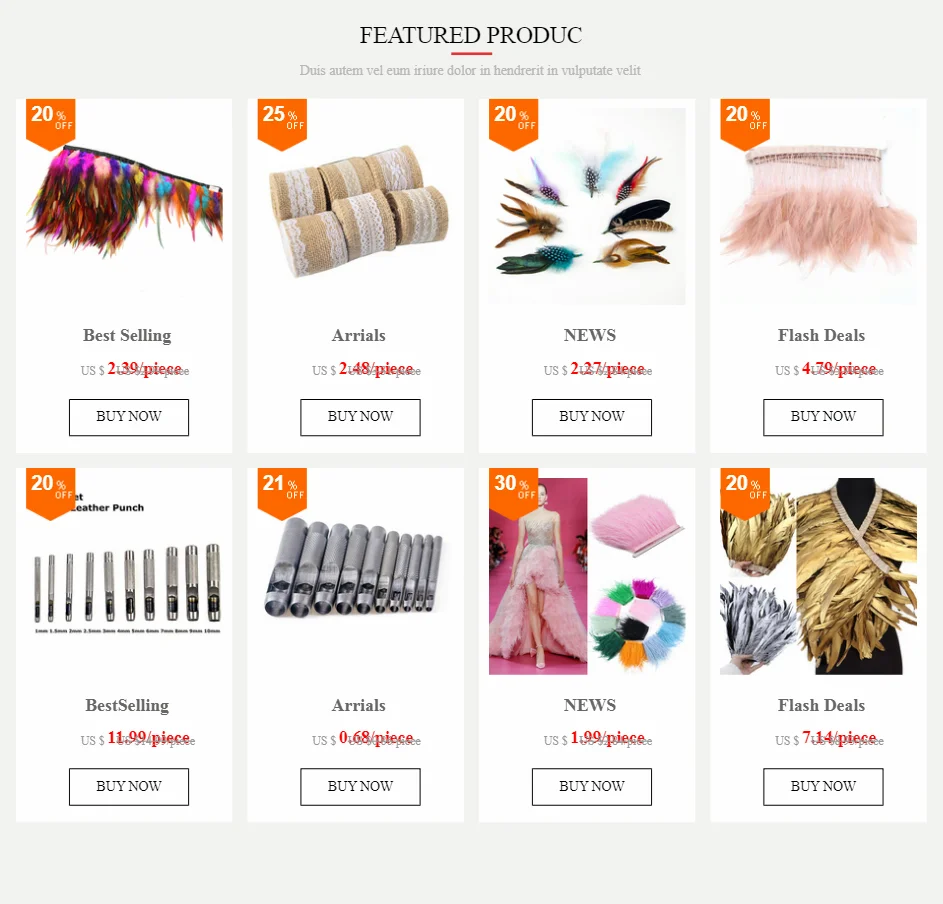This screenshot has width=943, height=904.
Task: Click the 30% OFF badge on pink dress
Action: tap(514, 492)
